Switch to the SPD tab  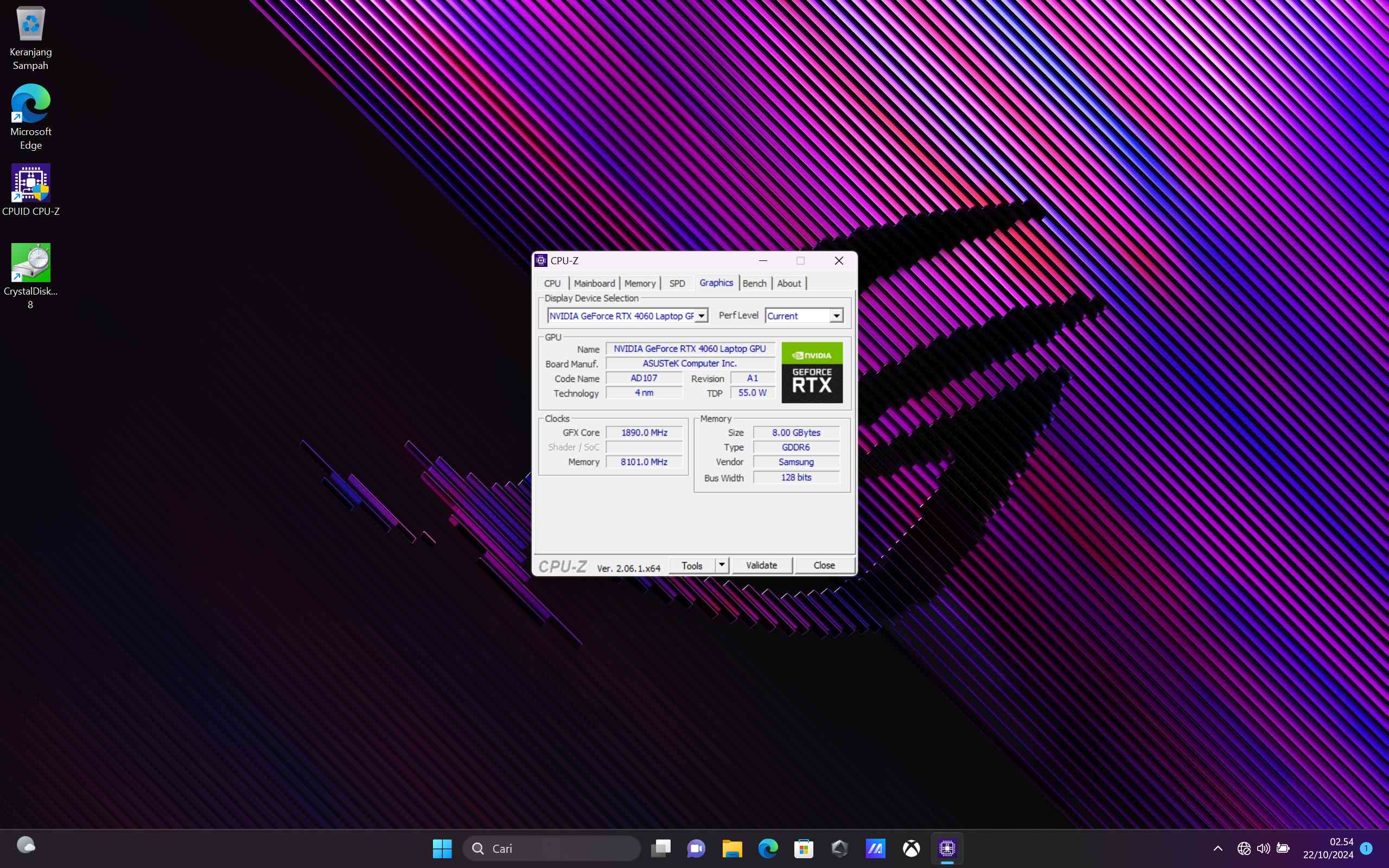(677, 283)
